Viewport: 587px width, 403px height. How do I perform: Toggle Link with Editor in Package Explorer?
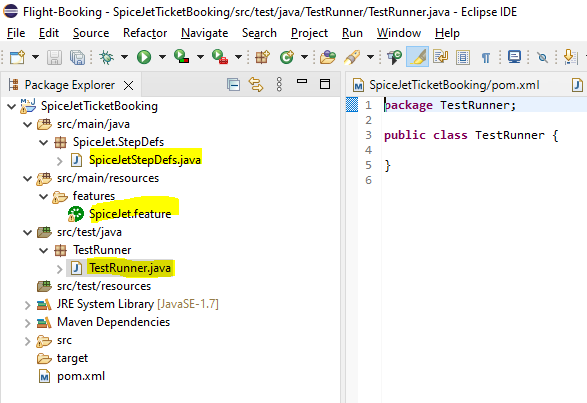point(256,85)
